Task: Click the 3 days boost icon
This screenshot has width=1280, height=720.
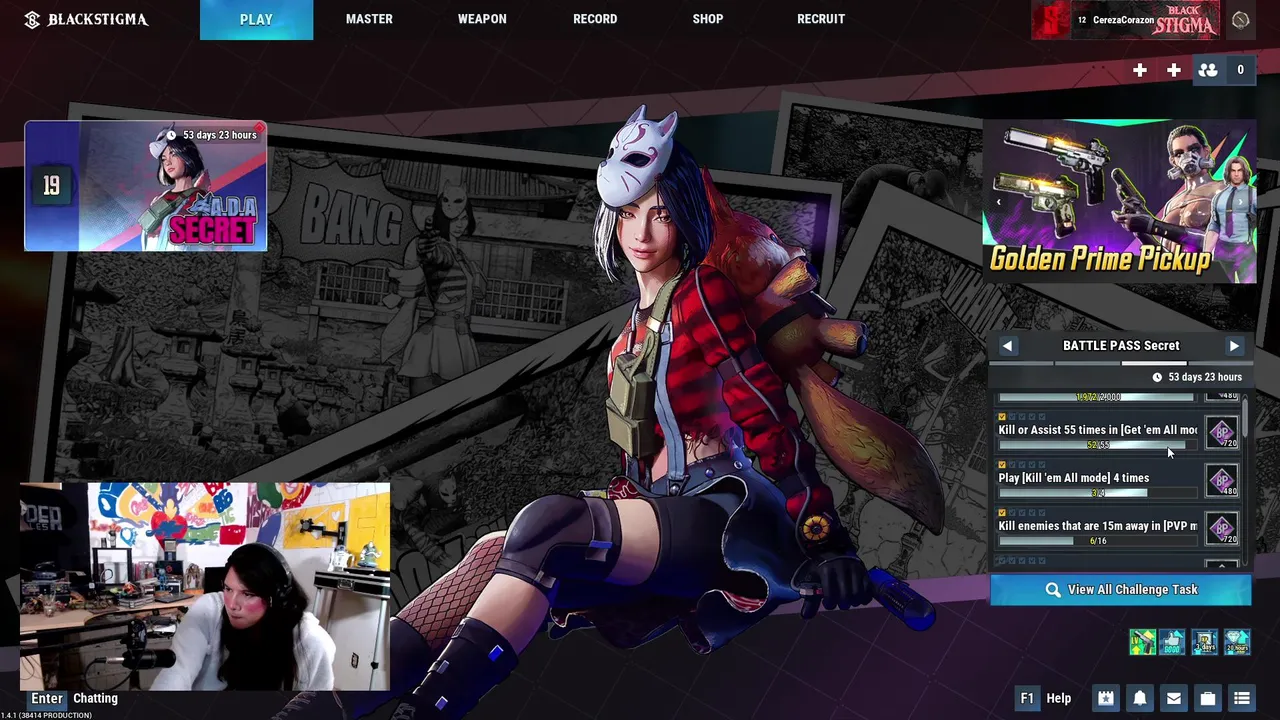Action: point(1205,642)
